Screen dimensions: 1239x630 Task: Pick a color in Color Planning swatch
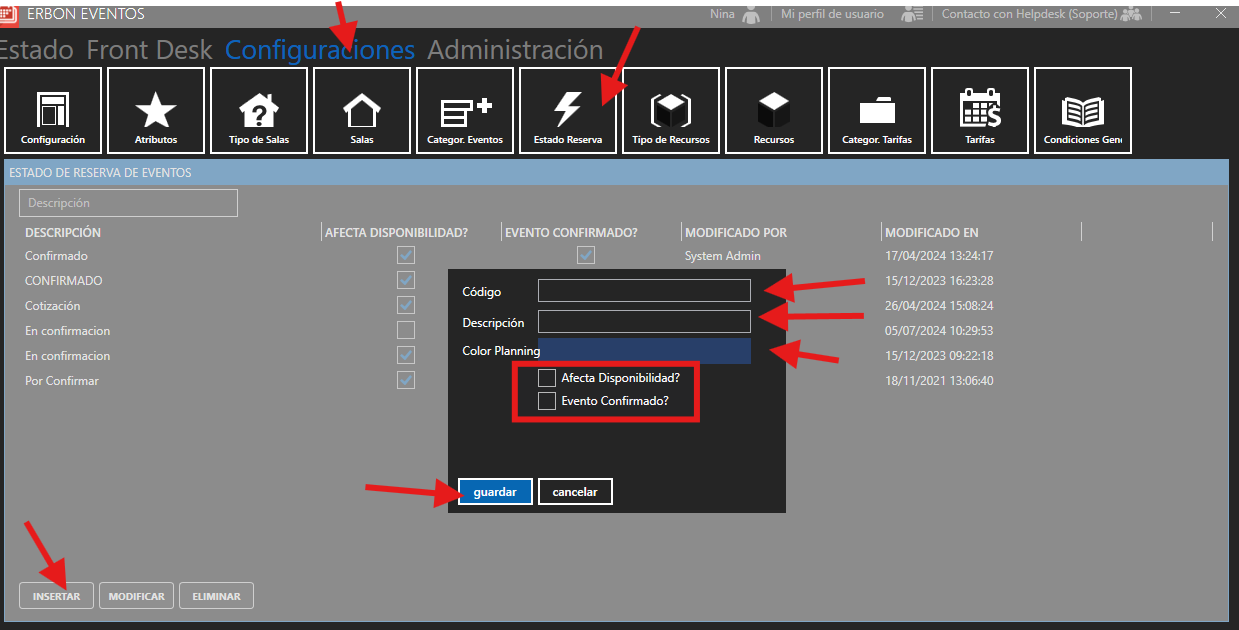coord(644,351)
